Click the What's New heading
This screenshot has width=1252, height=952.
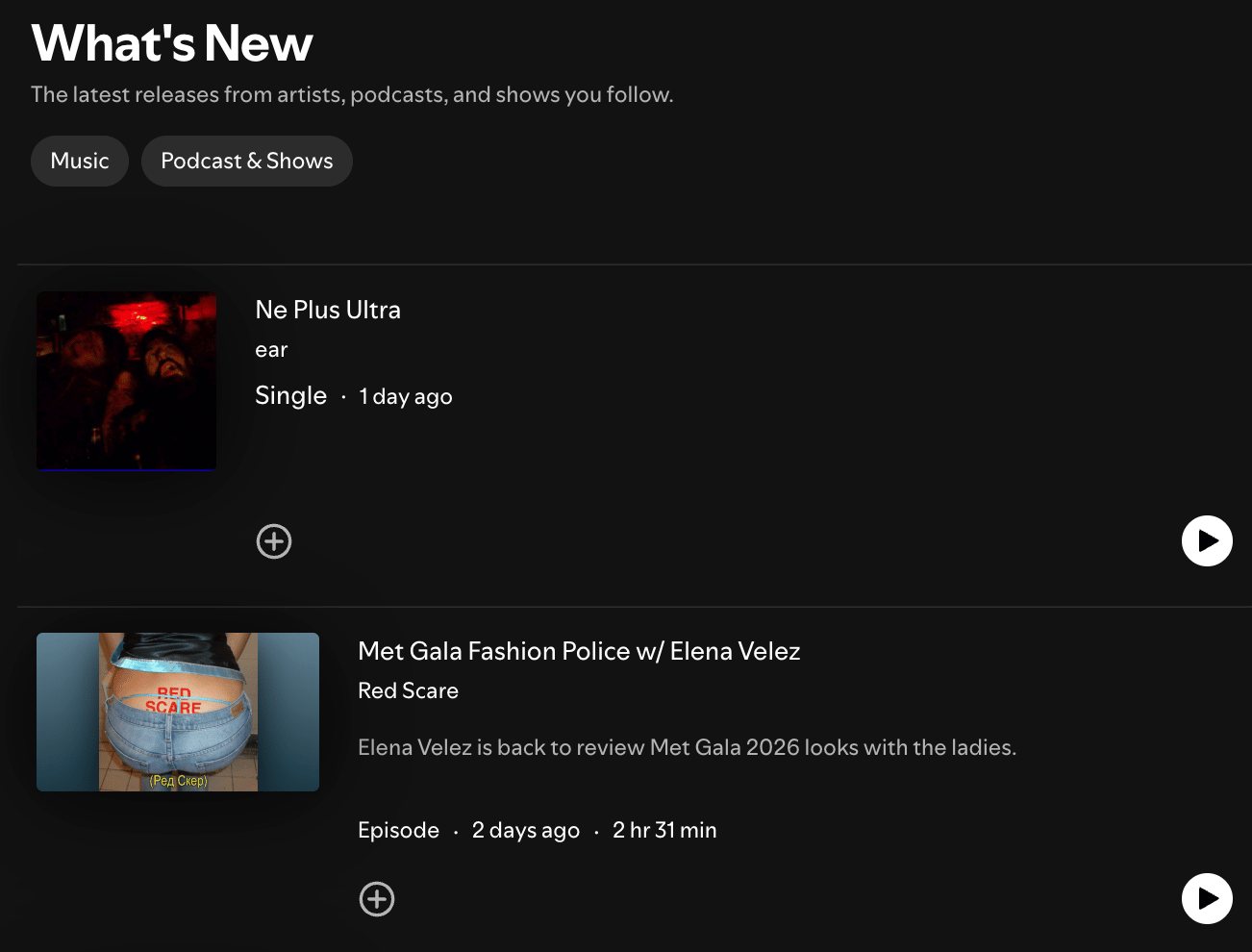click(172, 43)
